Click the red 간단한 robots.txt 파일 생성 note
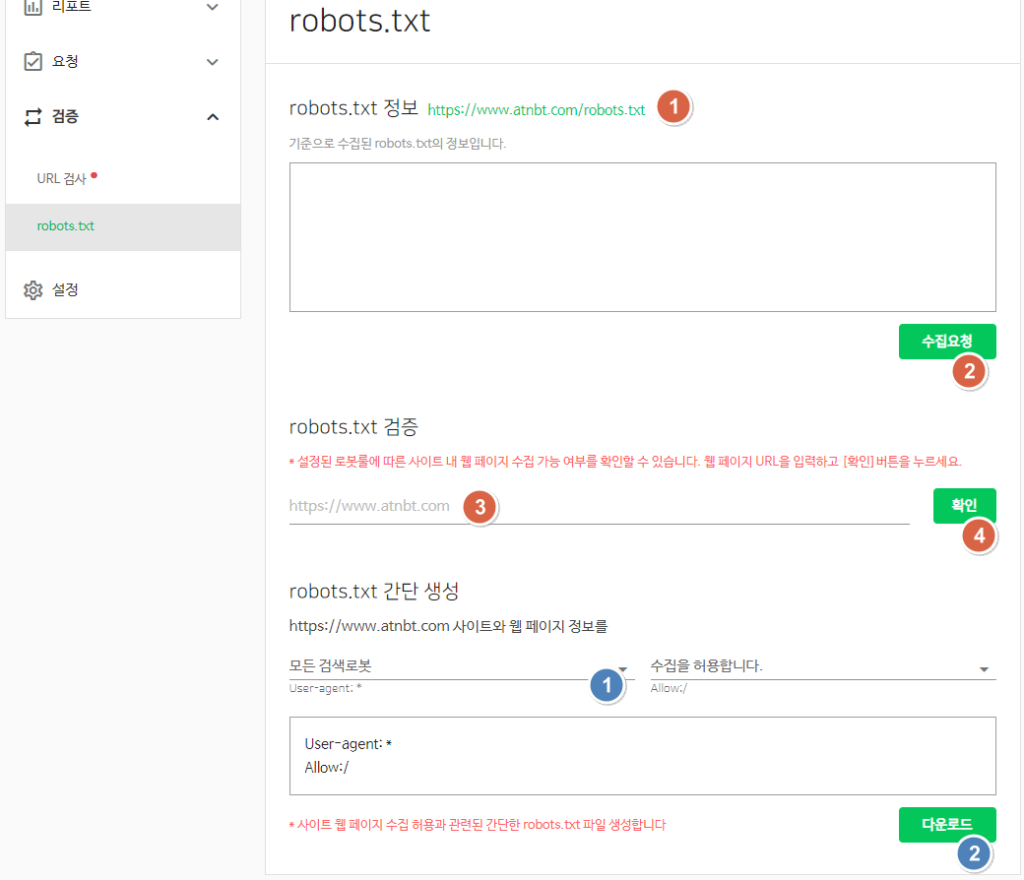1024x880 pixels. pos(477,825)
